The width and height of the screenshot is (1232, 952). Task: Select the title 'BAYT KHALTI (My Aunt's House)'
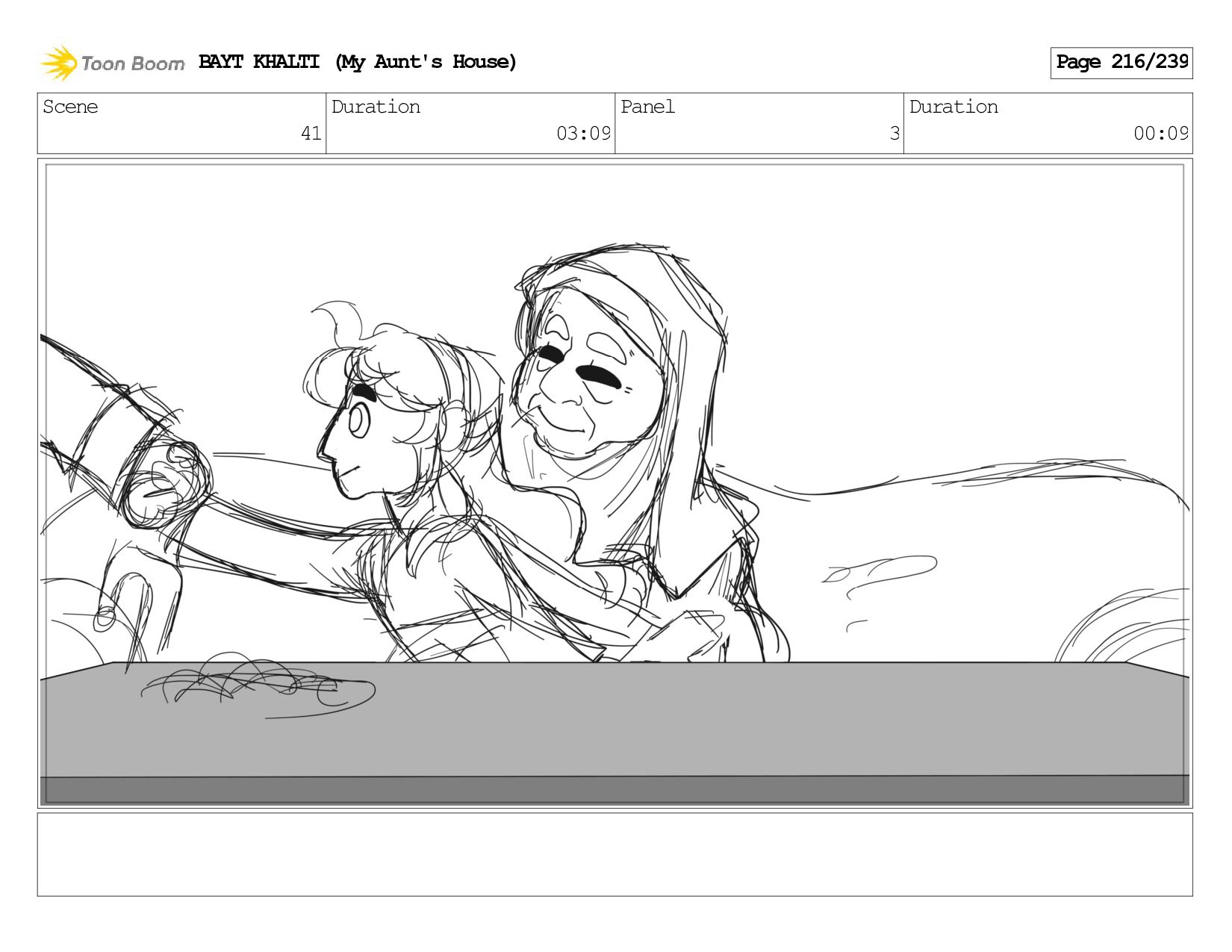[358, 62]
